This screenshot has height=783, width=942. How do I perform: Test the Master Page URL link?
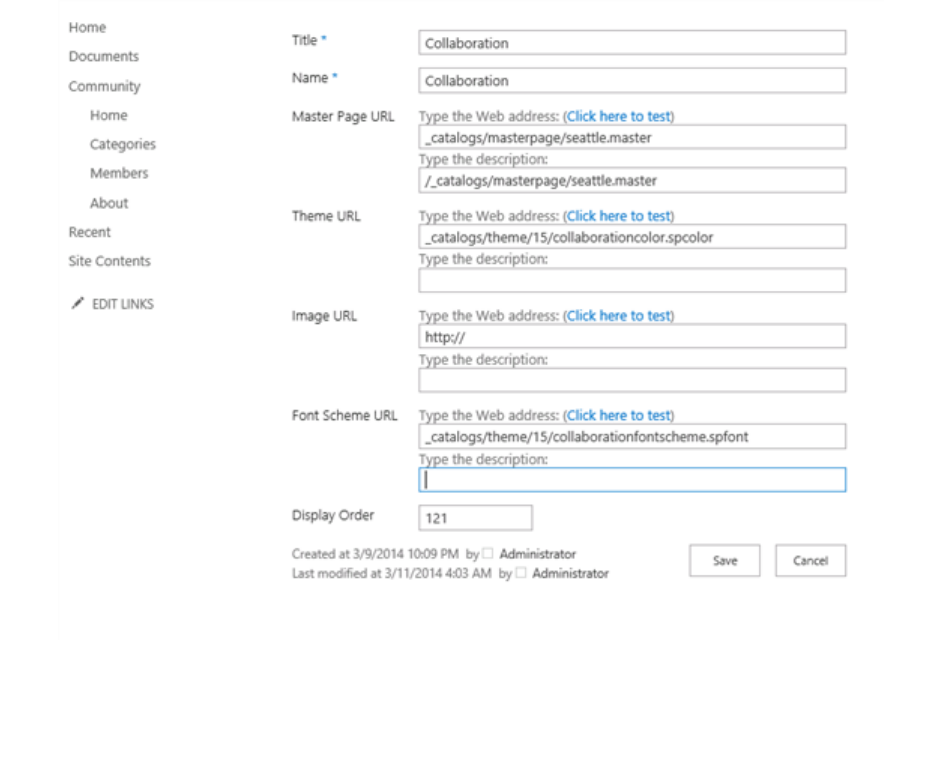pos(618,116)
